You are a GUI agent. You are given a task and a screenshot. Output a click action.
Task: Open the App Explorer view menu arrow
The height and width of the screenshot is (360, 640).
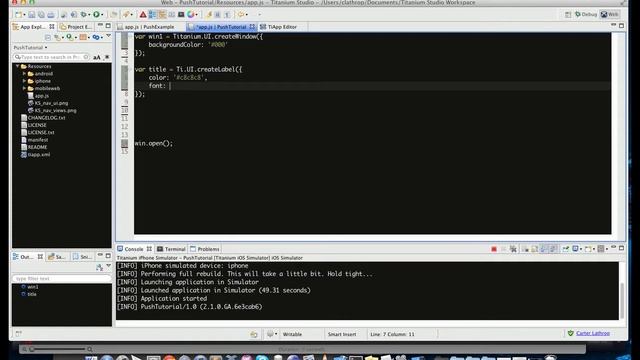click(109, 36)
